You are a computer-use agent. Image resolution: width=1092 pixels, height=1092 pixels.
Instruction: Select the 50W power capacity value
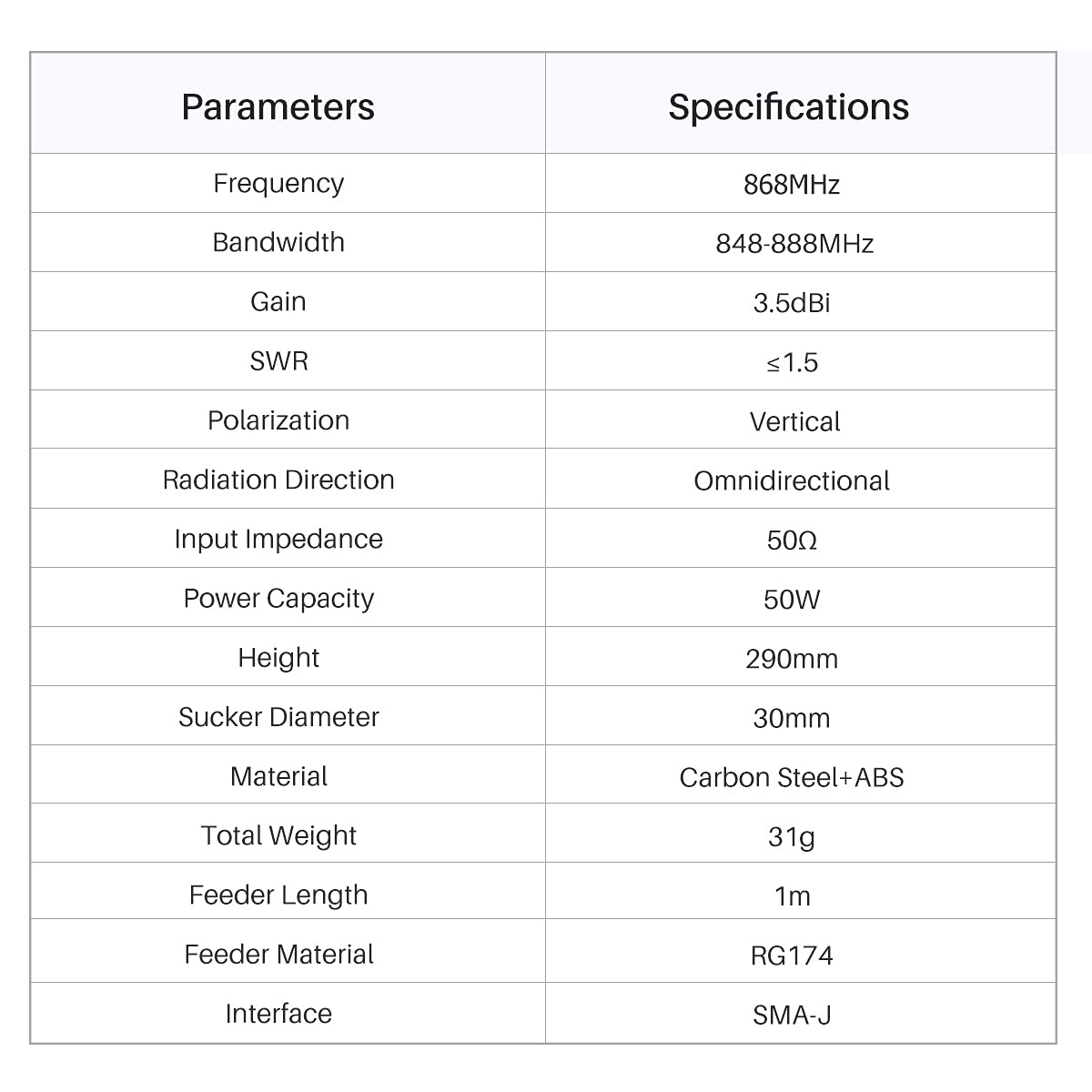(792, 600)
